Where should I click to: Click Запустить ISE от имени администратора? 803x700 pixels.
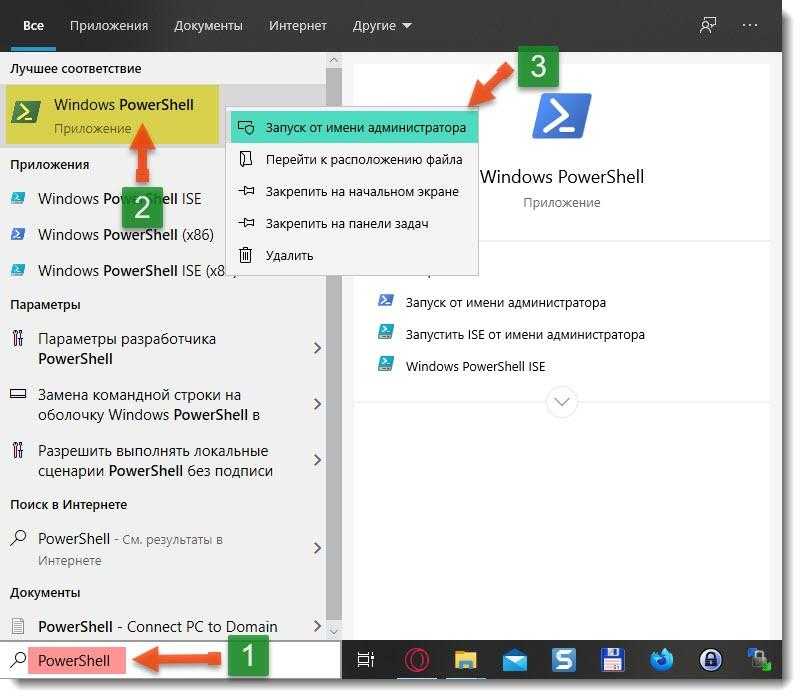click(x=524, y=334)
